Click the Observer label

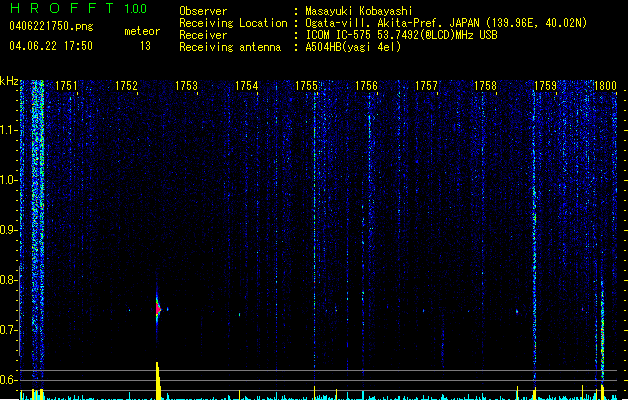point(203,11)
